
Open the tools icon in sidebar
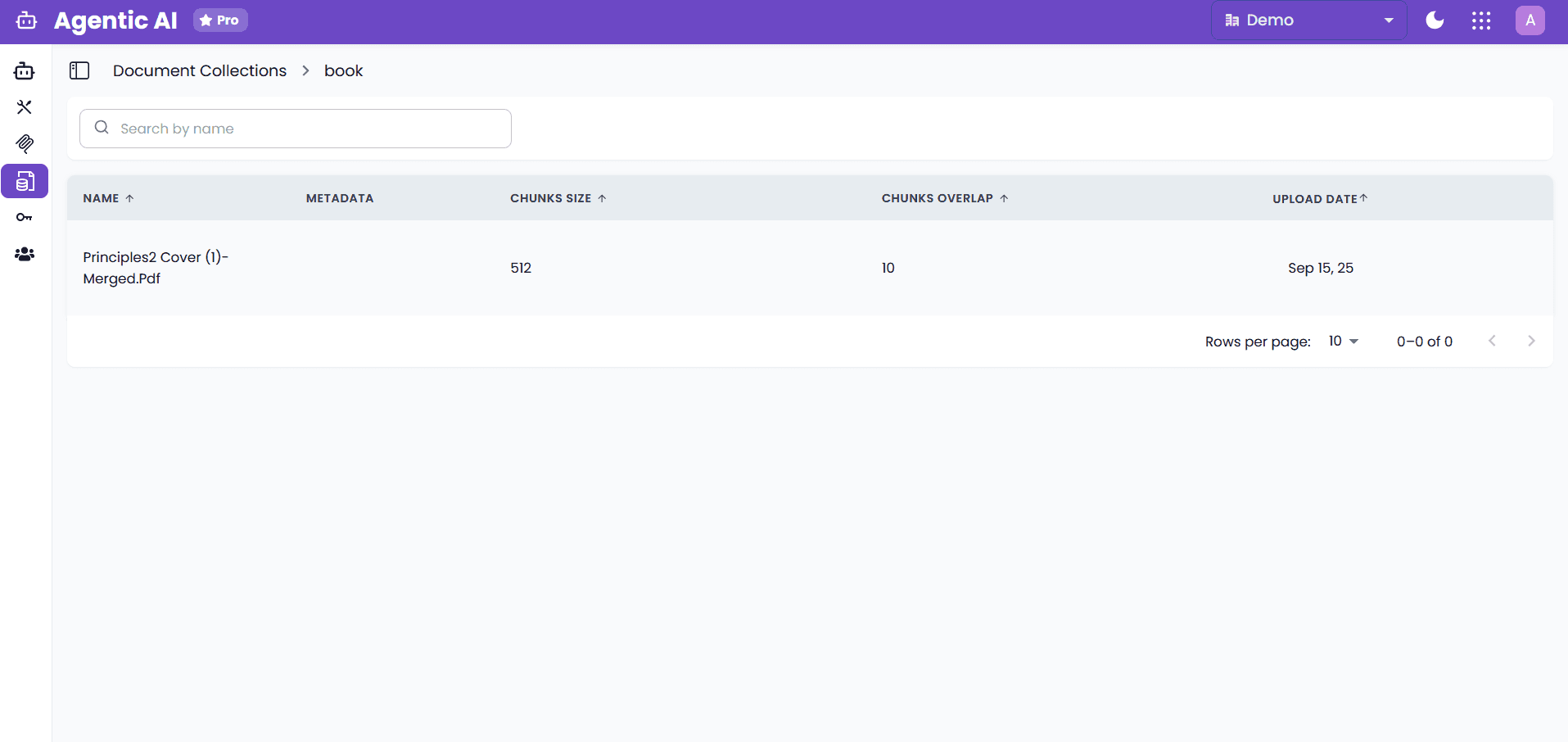pyautogui.click(x=25, y=107)
